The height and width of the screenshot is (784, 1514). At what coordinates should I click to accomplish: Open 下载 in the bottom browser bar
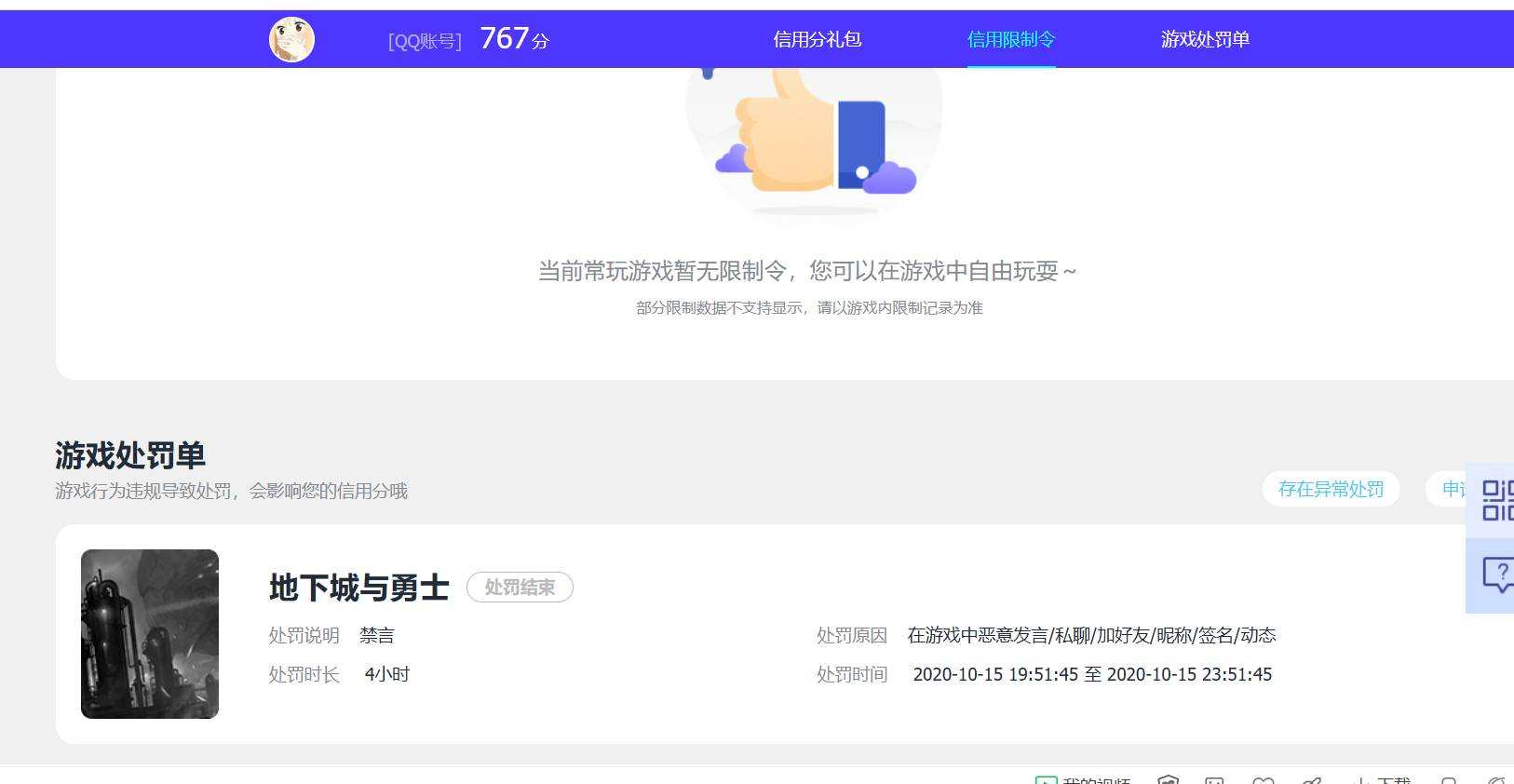(x=1382, y=780)
